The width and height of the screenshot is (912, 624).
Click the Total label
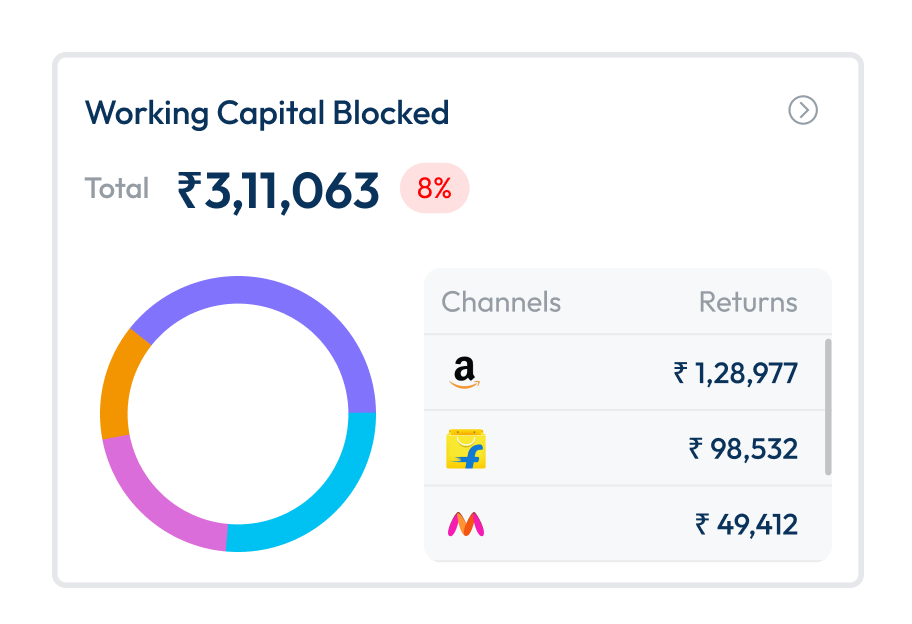(117, 189)
